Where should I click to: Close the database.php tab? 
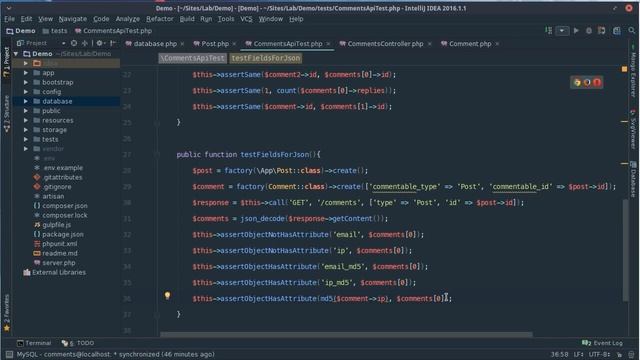pyautogui.click(x=182, y=44)
